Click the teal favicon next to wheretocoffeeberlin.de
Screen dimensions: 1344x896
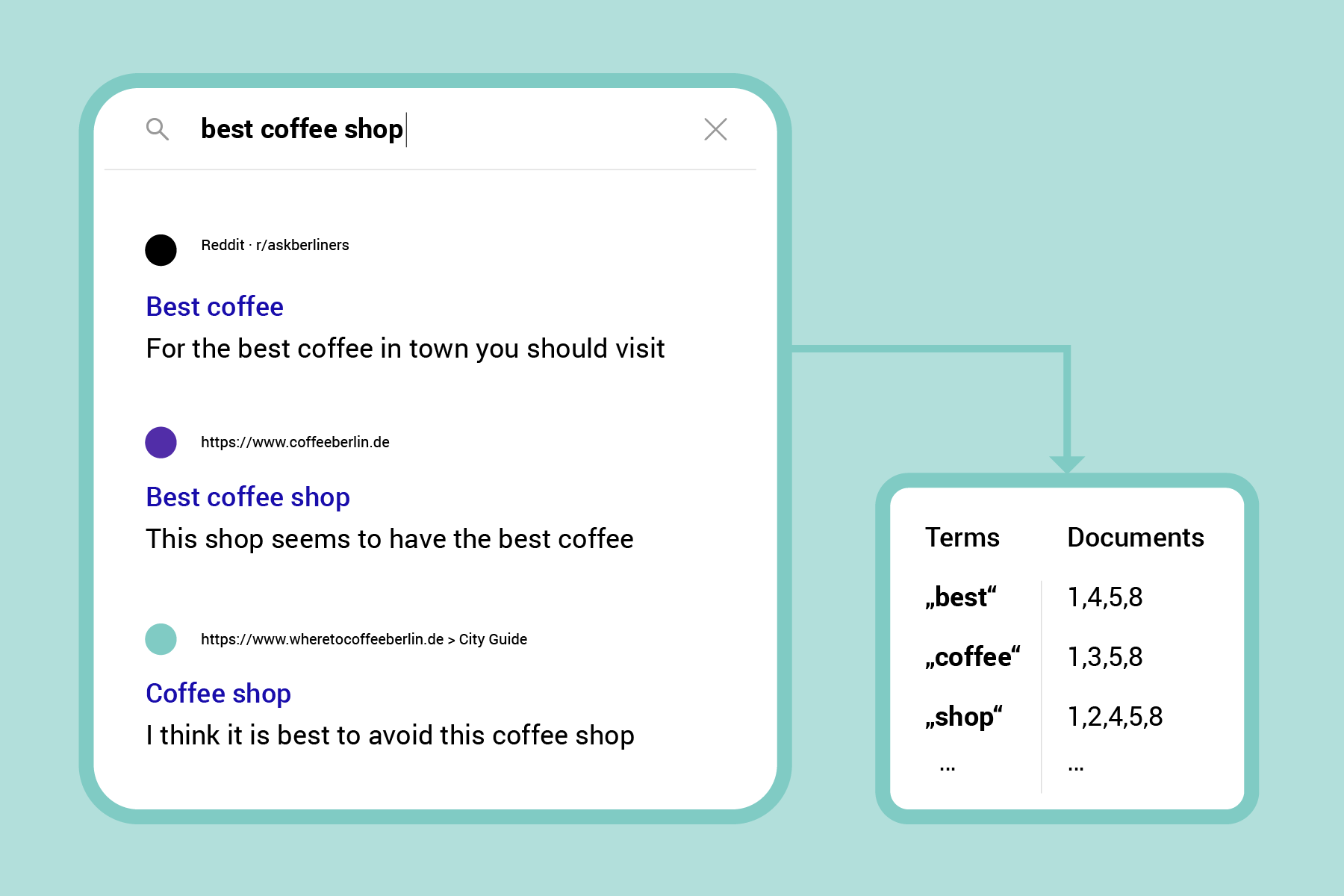(161, 639)
